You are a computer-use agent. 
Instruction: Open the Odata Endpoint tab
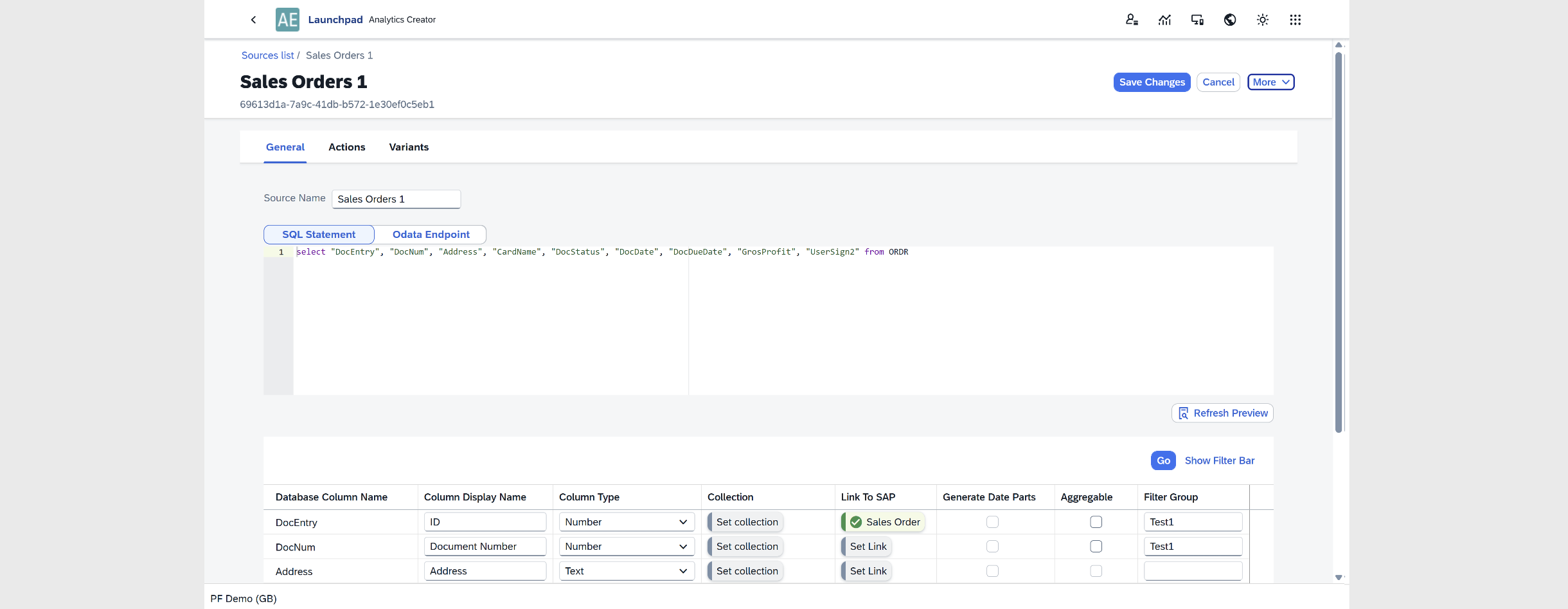point(431,234)
